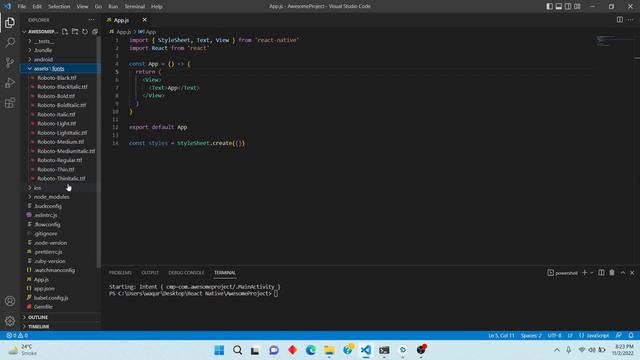The width and height of the screenshot is (640, 360).
Task: Open the Search view in activity bar
Action: click(x=10, y=42)
